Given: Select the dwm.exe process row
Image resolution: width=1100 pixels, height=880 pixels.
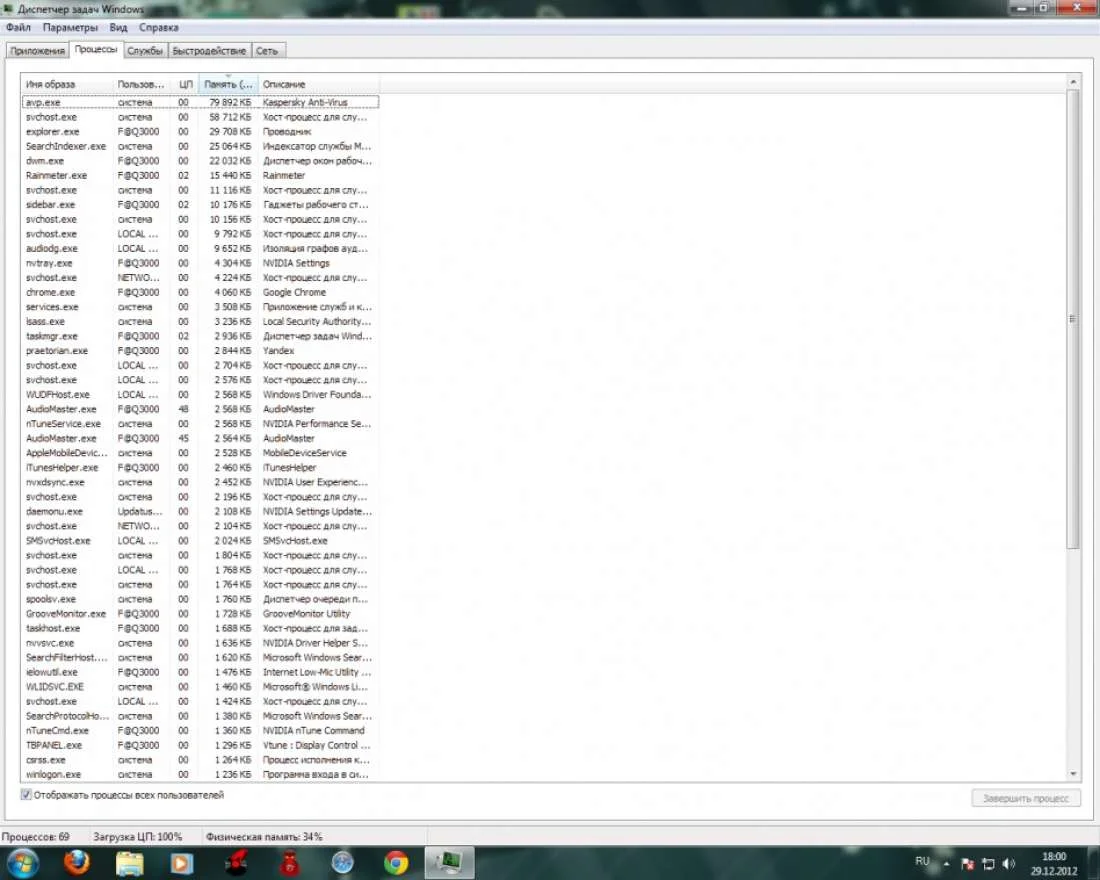Looking at the screenshot, I should pos(200,161).
